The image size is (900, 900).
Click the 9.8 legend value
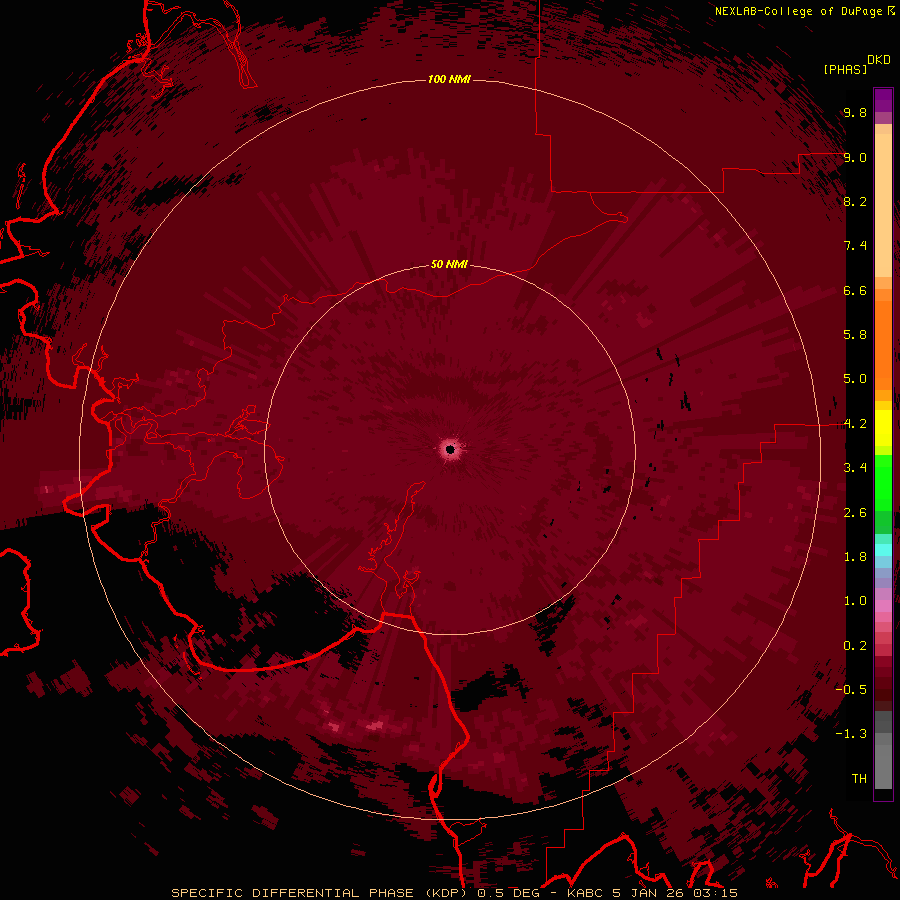pos(855,112)
